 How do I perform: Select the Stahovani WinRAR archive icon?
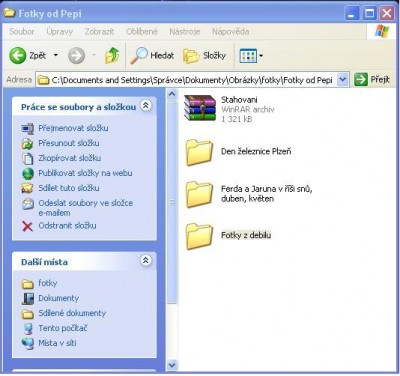pyautogui.click(x=200, y=108)
